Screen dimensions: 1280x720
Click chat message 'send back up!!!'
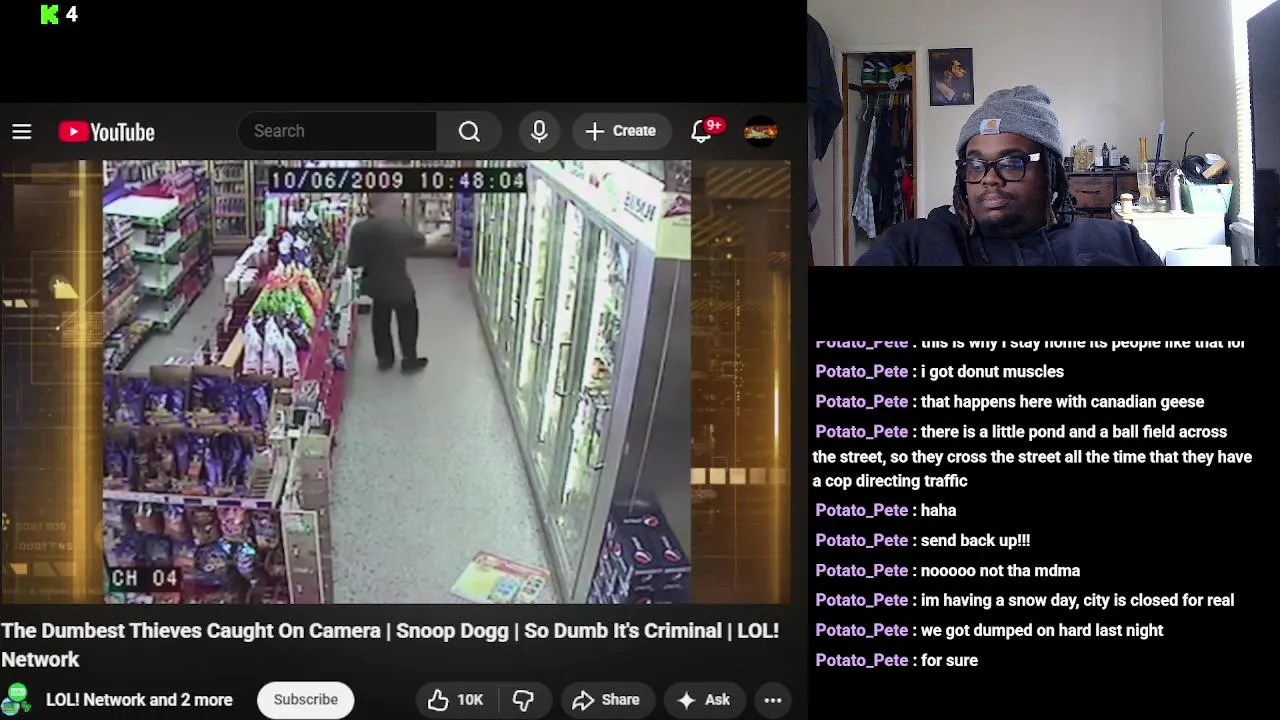point(975,540)
